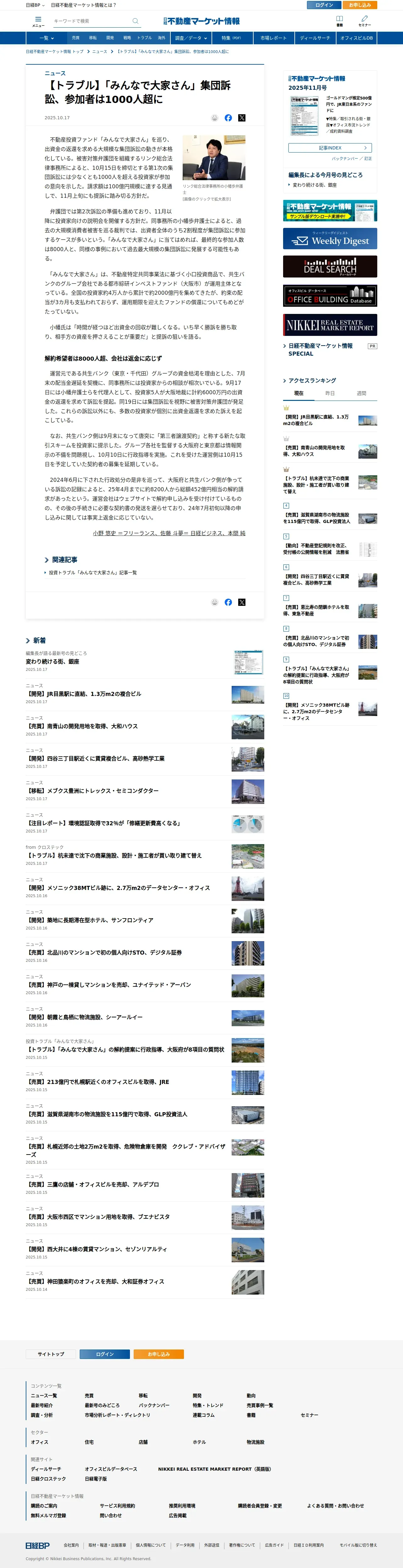Enlarge the lawyer photo in article
Viewport: 403px width, 1568px height.
click(x=214, y=158)
